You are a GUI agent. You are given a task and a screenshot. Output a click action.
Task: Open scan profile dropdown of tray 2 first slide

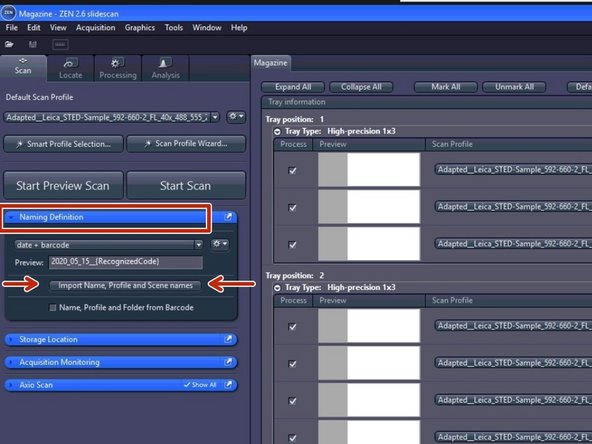tap(513, 326)
